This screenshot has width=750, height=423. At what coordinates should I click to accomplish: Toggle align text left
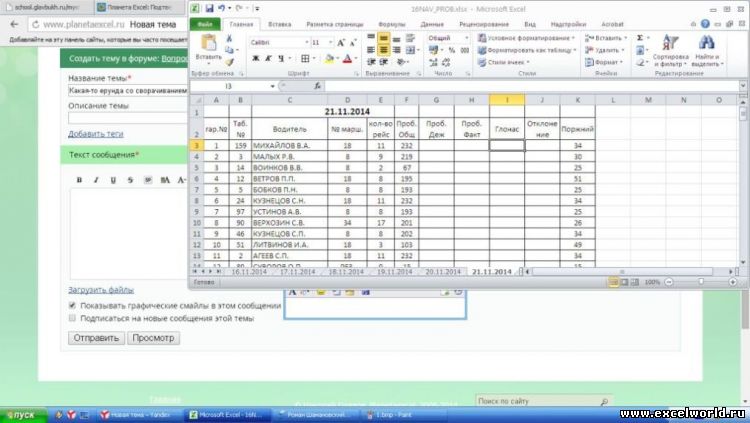pos(371,49)
